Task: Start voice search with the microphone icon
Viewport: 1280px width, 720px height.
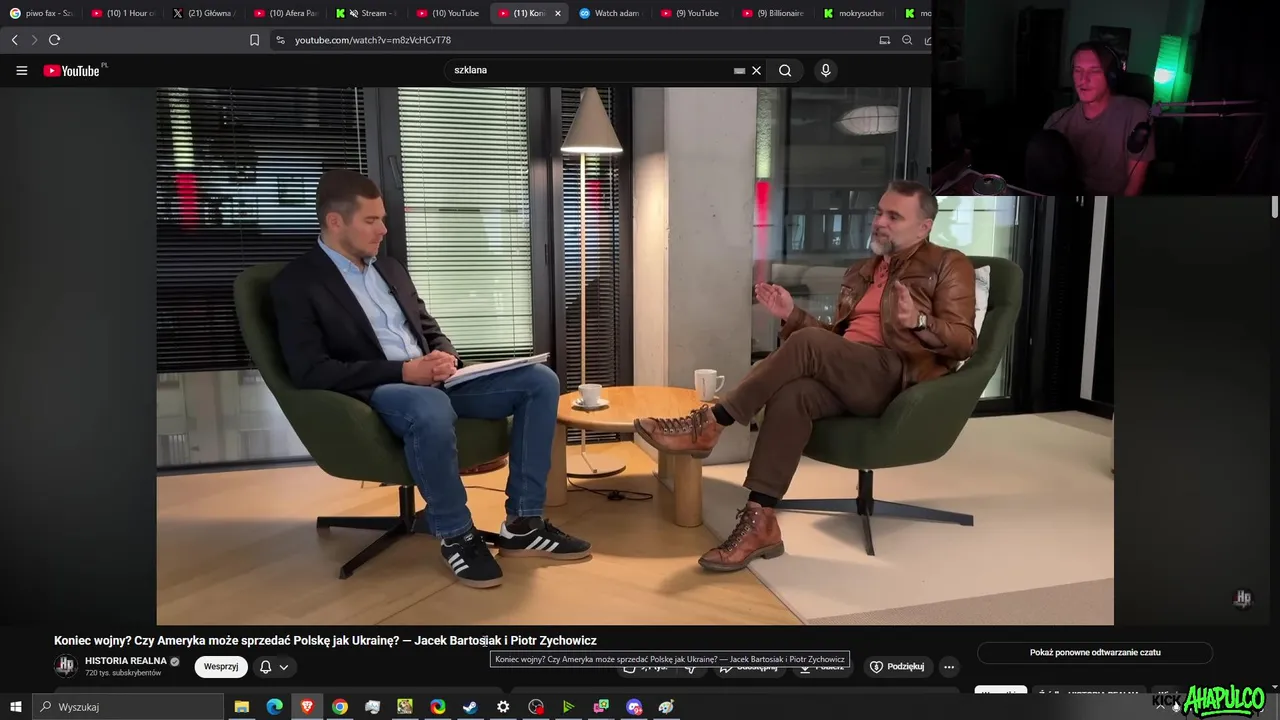Action: click(x=825, y=70)
